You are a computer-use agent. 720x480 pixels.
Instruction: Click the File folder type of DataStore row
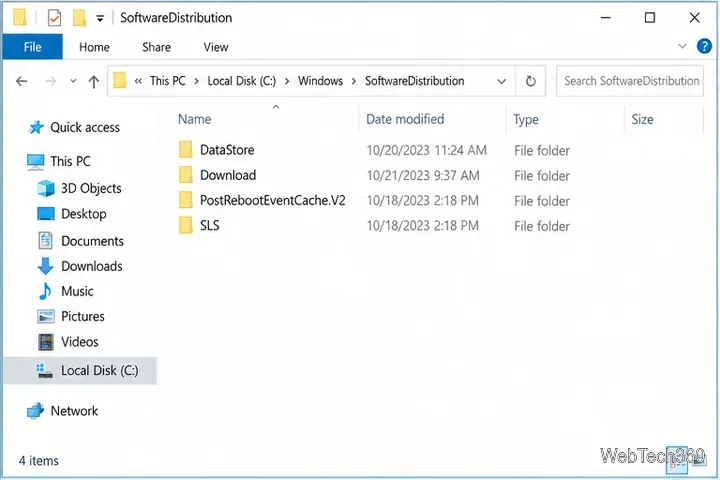pos(542,151)
